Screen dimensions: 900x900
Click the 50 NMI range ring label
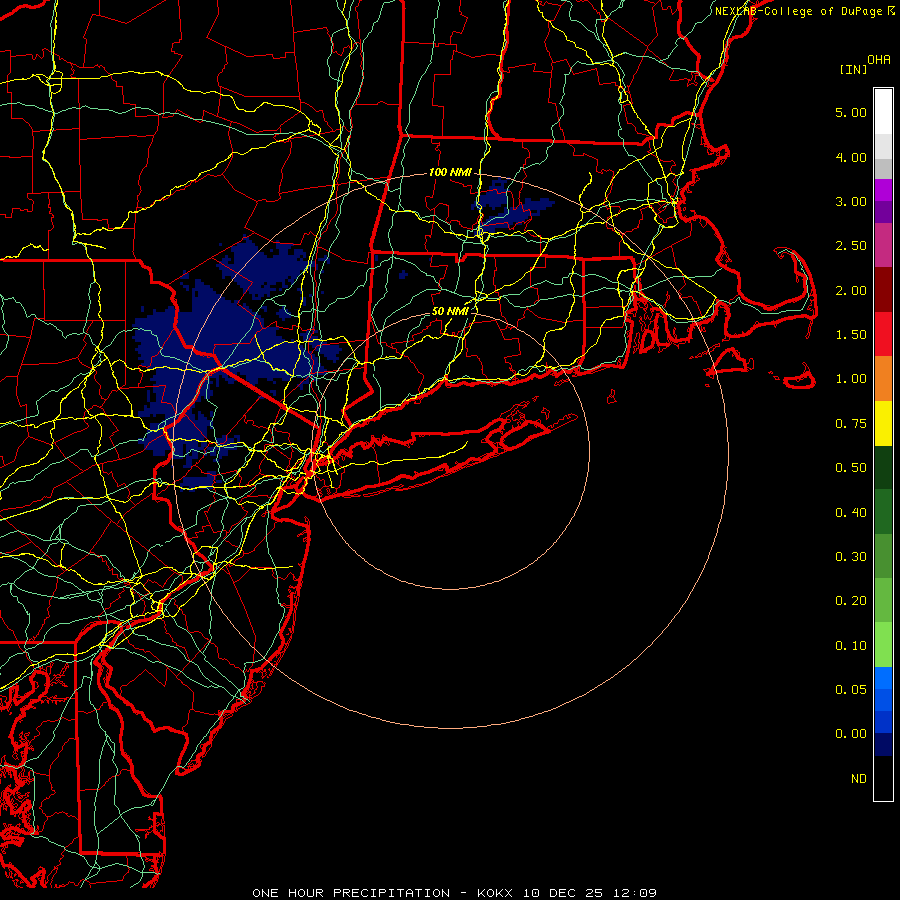(450, 311)
